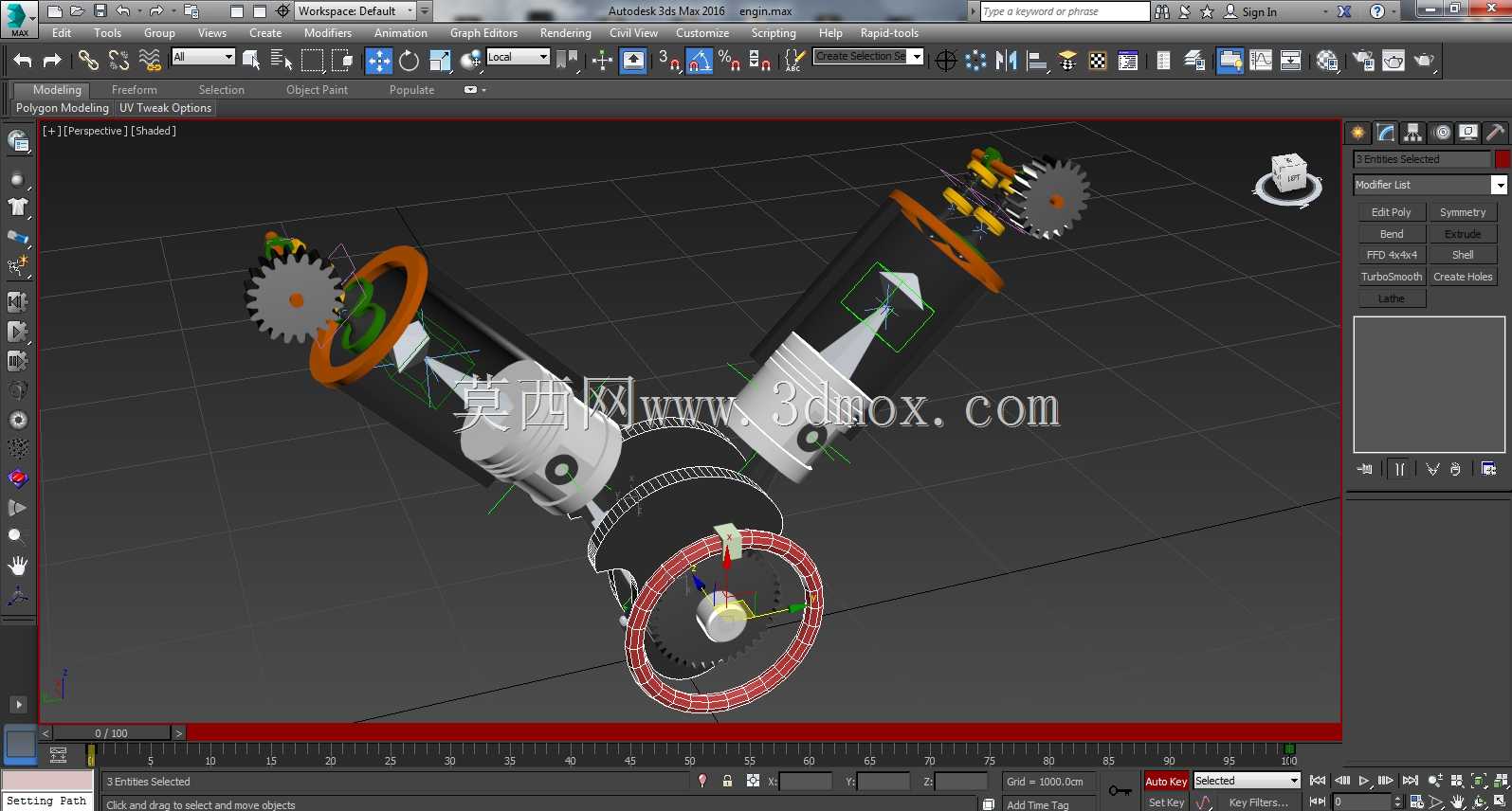This screenshot has width=1512, height=811.
Task: Open Configure Modifier Sets
Action: coord(1488,469)
